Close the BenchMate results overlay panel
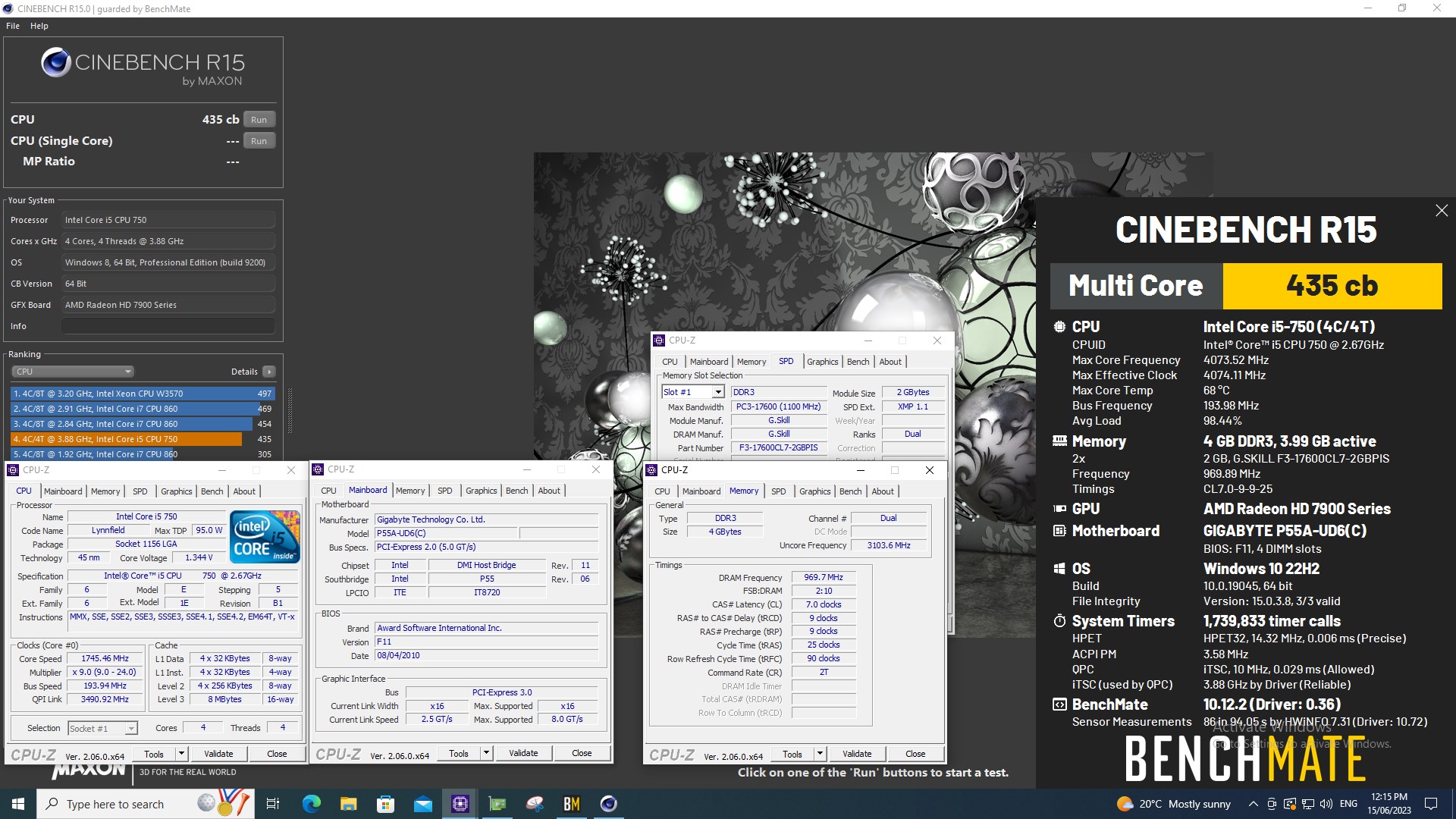Viewport: 1456px width, 819px height. tap(1442, 211)
